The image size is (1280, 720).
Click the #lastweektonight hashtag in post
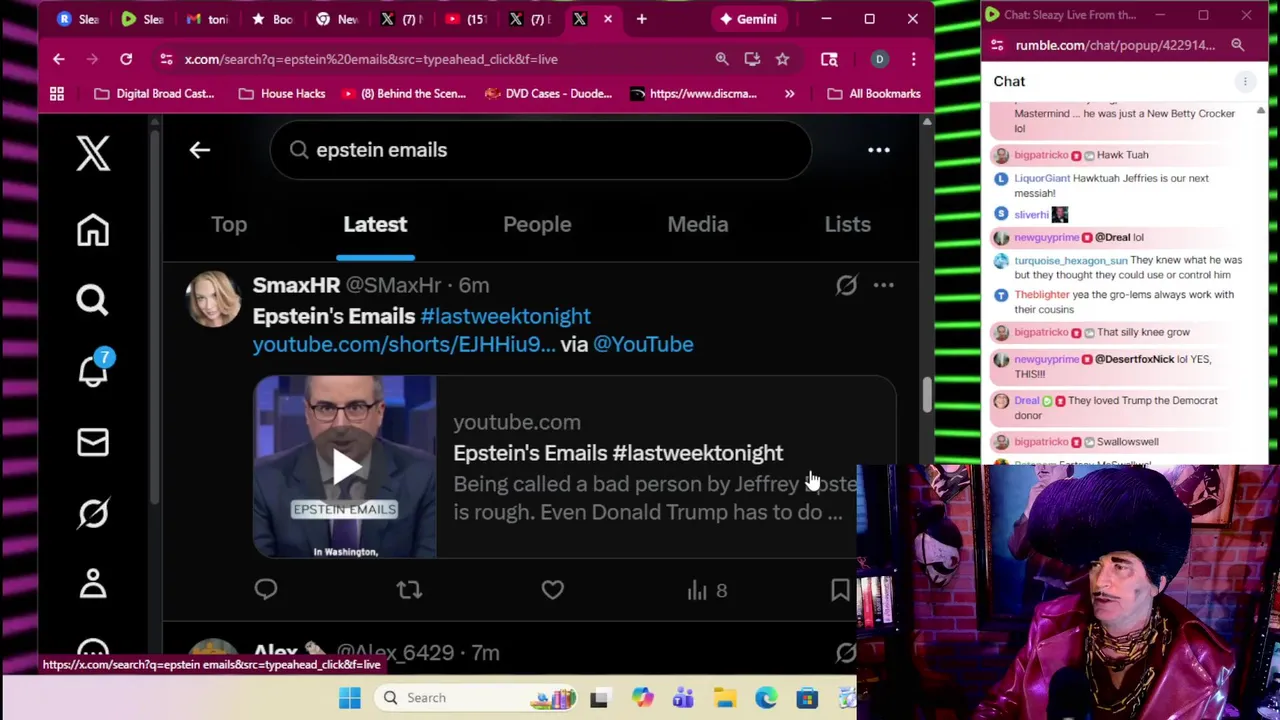coord(506,316)
